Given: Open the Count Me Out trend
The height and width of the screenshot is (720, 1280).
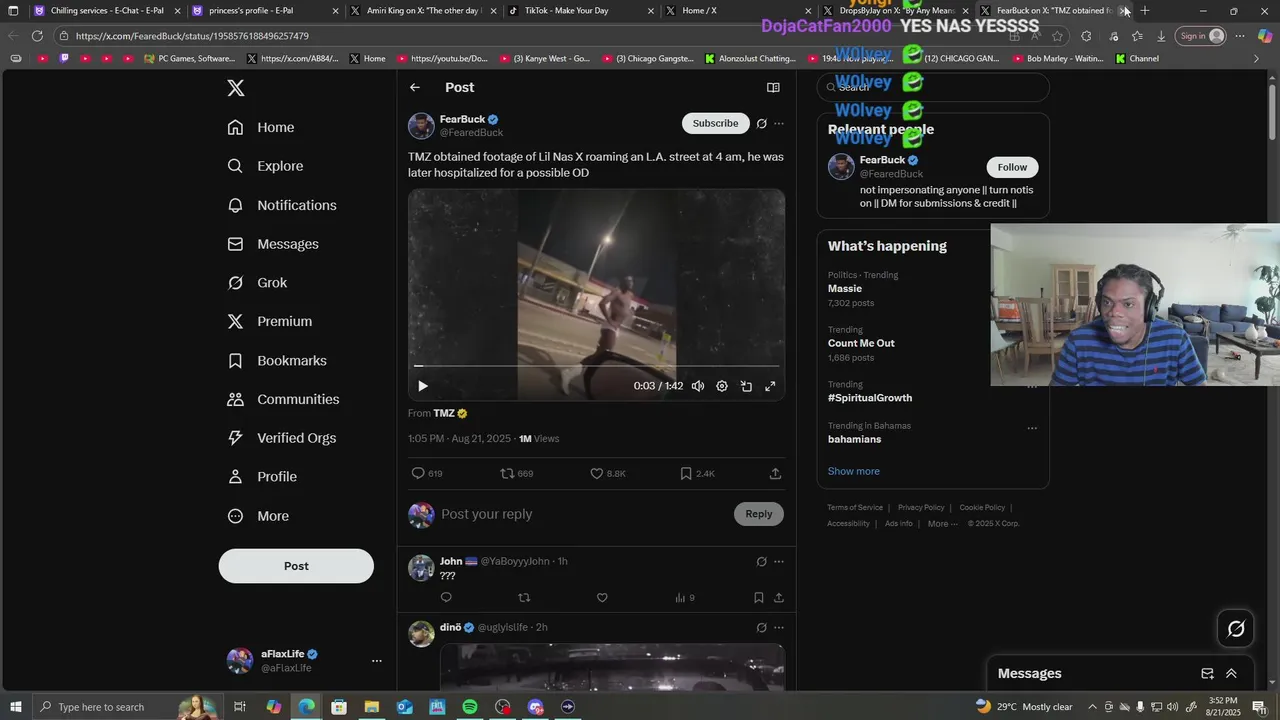Looking at the screenshot, I should click(x=861, y=343).
